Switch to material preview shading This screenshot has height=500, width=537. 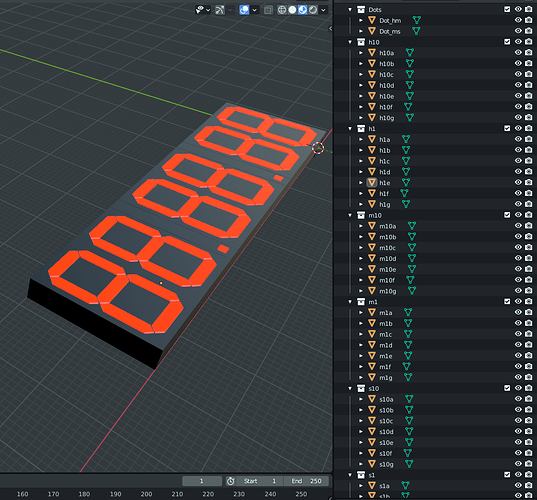click(302, 10)
